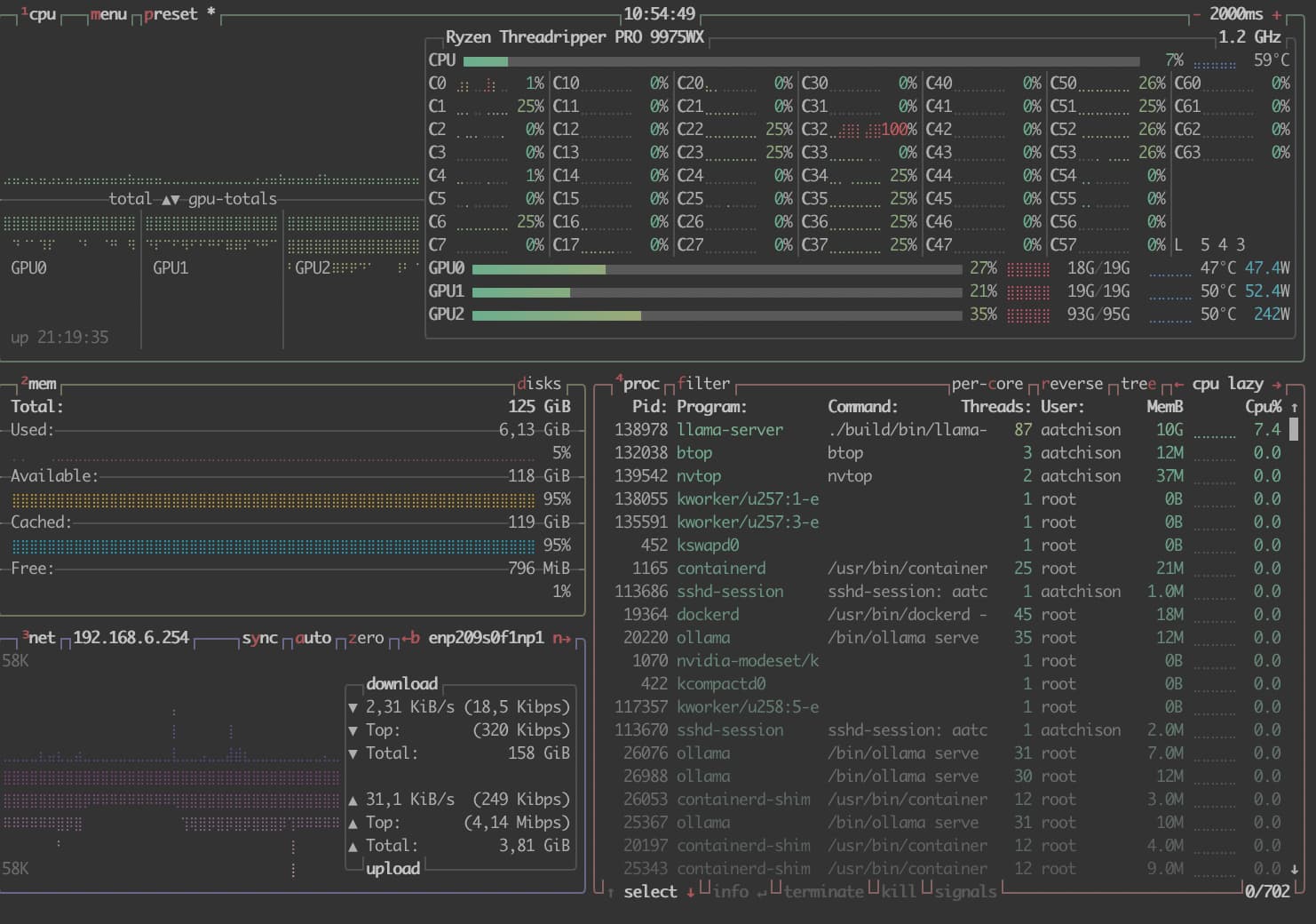
Task: Open the signals list
Action: coord(964,891)
